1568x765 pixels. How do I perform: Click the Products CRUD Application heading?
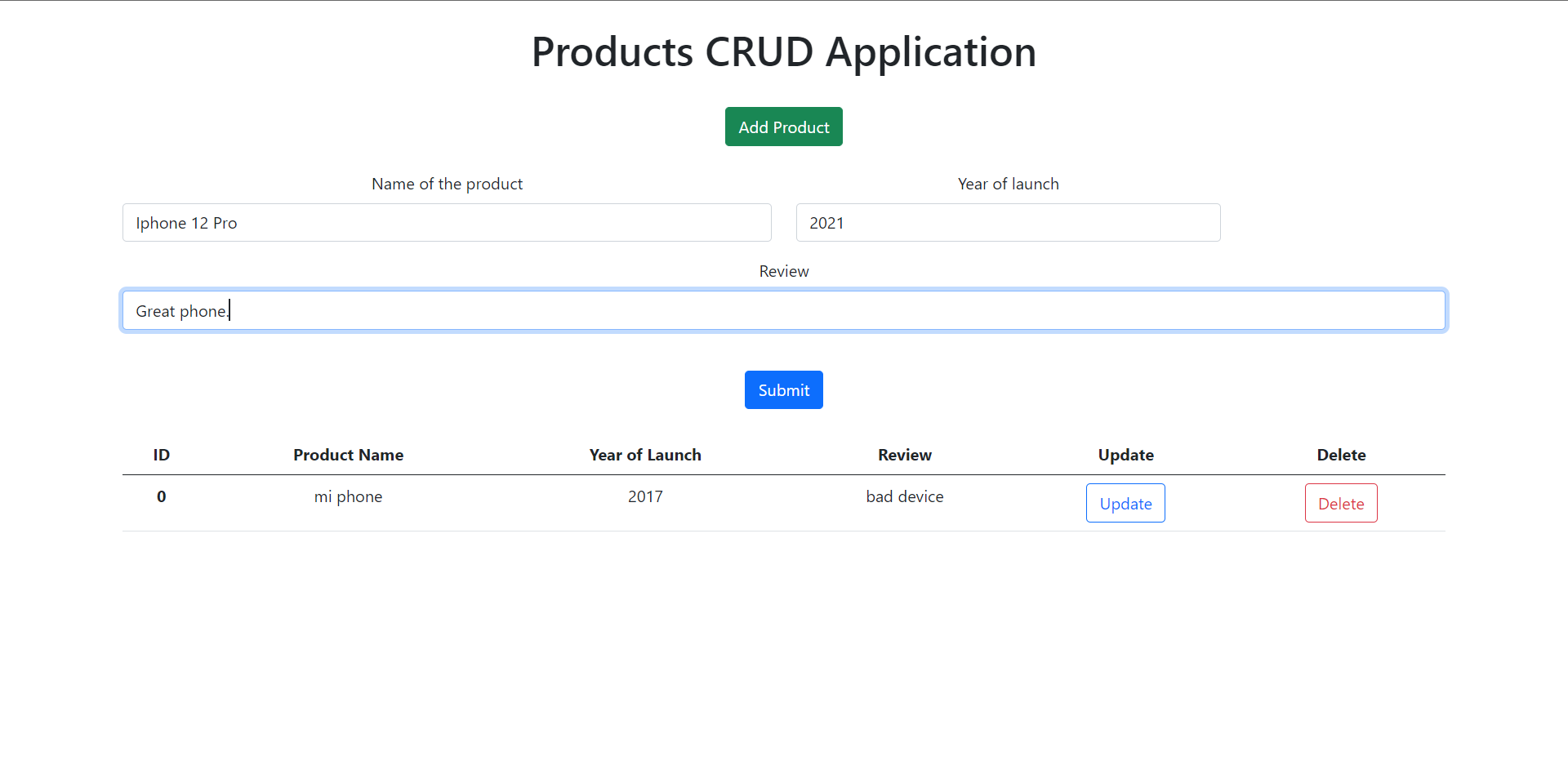(x=783, y=52)
